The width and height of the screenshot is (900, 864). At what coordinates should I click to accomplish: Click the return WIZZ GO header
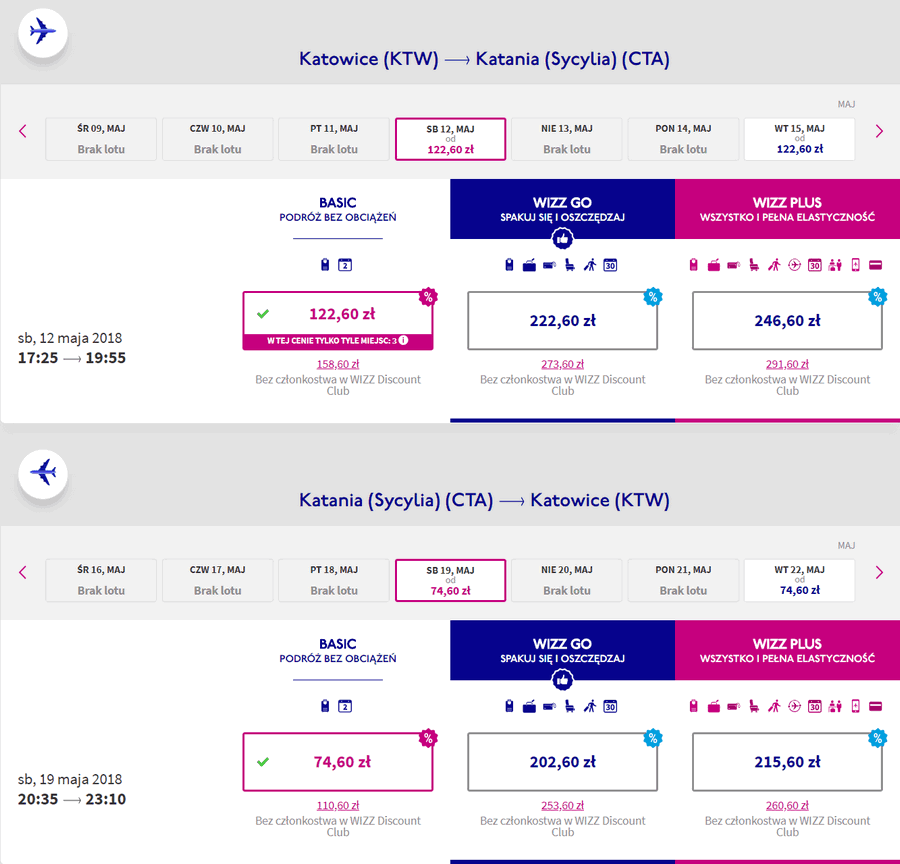[562, 650]
